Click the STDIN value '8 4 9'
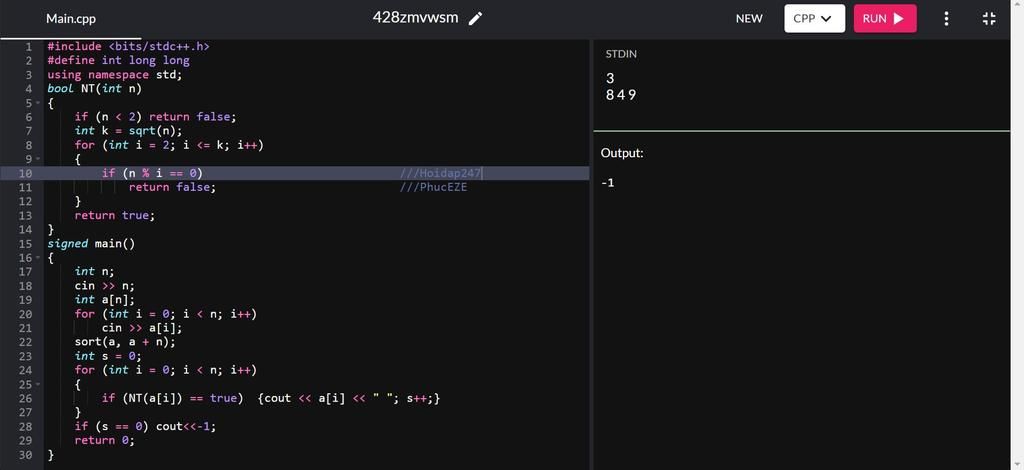Image resolution: width=1024 pixels, height=470 pixels. pyautogui.click(x=620, y=95)
